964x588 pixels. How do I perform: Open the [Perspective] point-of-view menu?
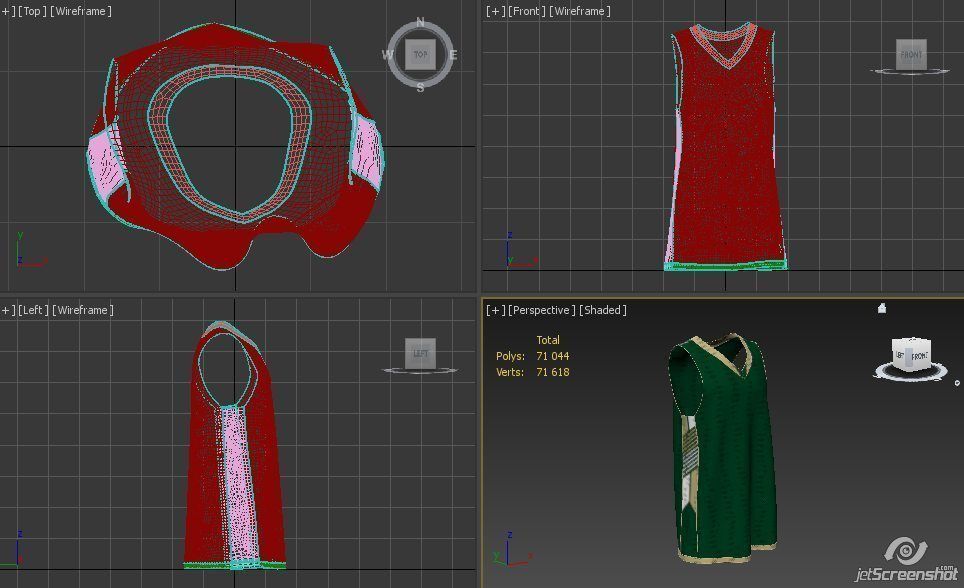coord(542,310)
